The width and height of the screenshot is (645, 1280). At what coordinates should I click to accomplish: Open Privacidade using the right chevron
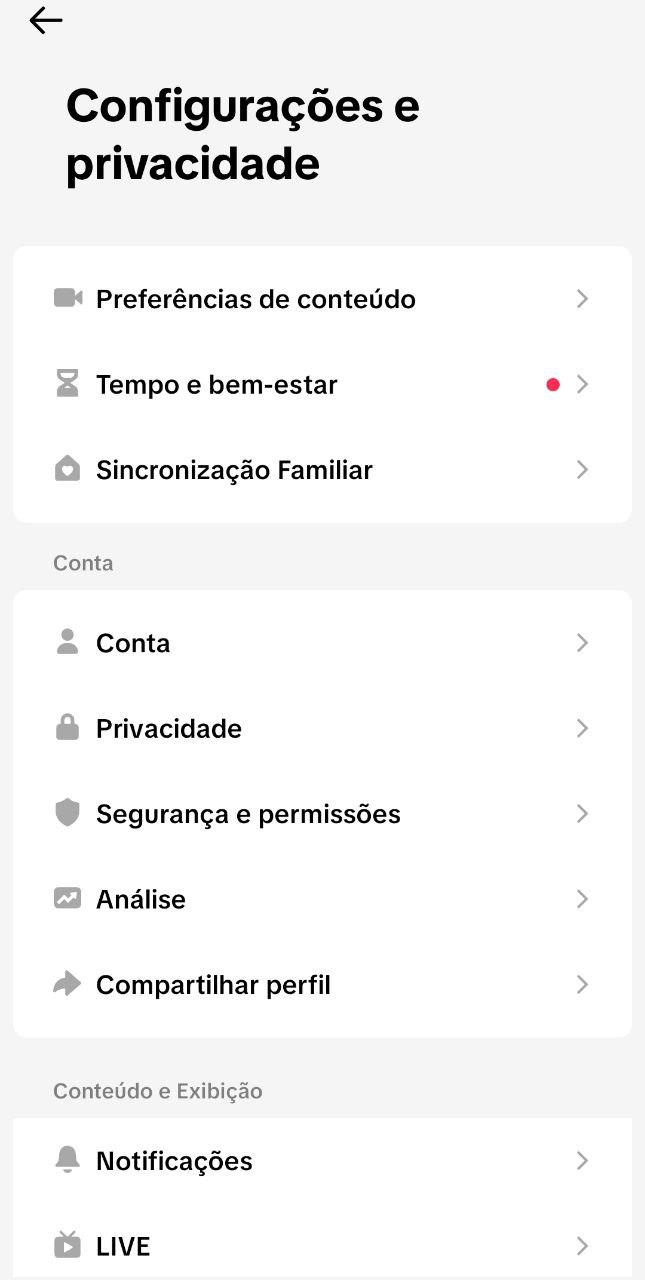[x=583, y=728]
